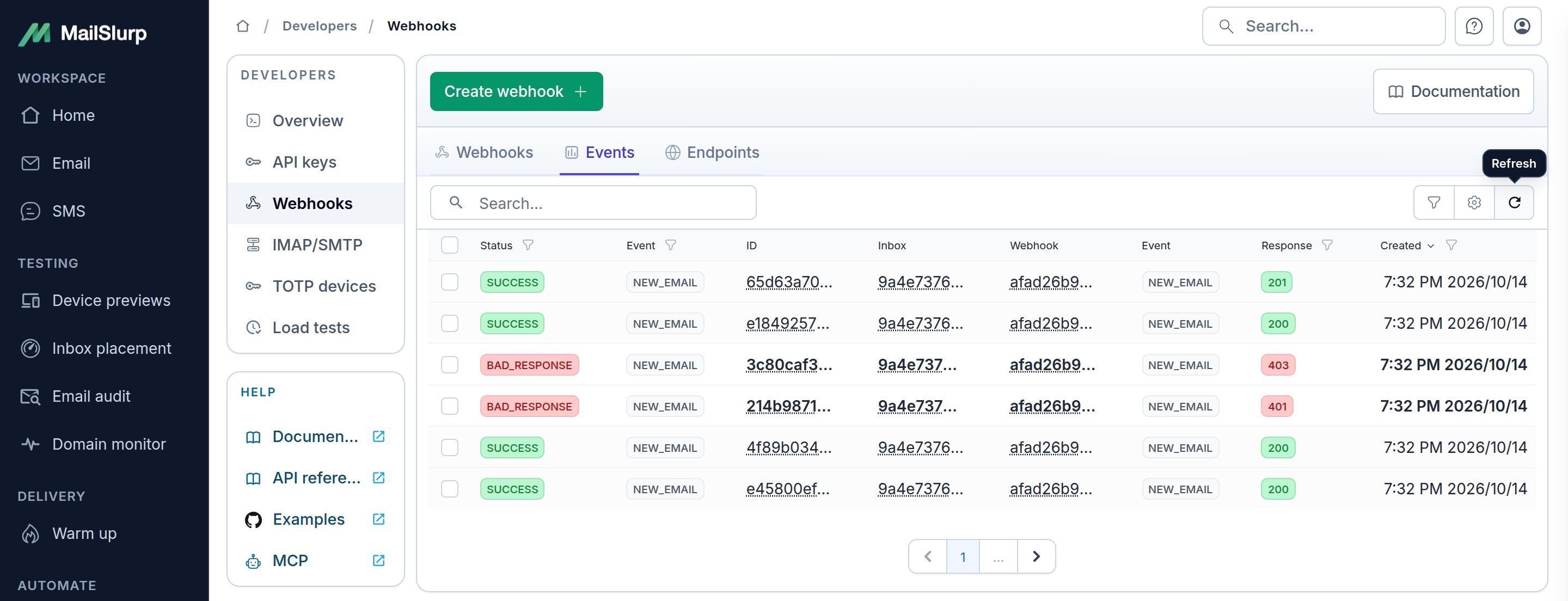The width and height of the screenshot is (1568, 601).
Task: Toggle Created column sort chevron
Action: point(1431,246)
